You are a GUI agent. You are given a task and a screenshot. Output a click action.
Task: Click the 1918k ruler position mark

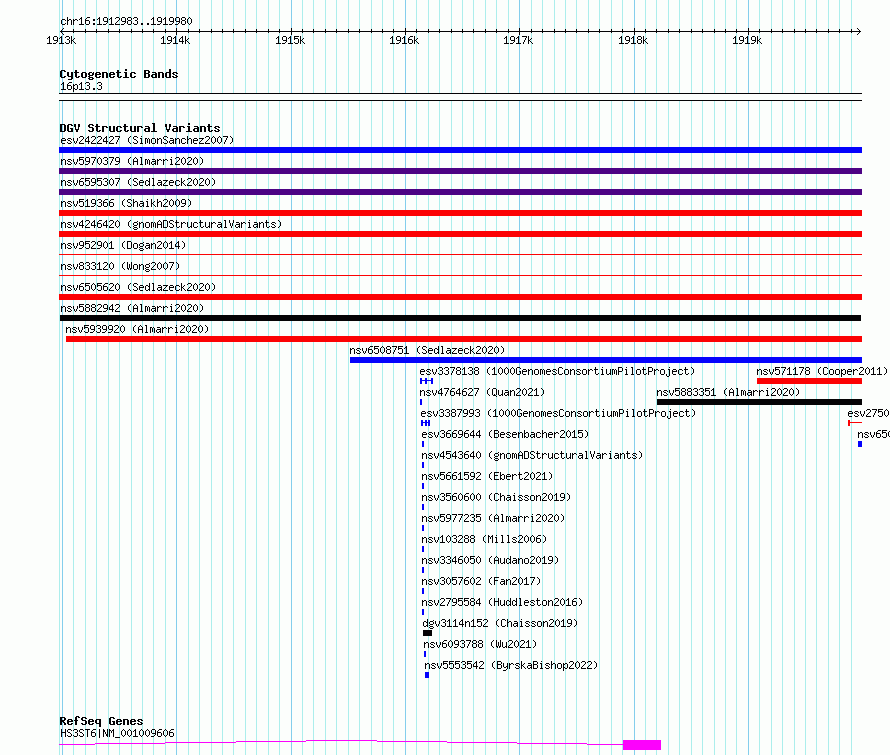tap(633, 40)
